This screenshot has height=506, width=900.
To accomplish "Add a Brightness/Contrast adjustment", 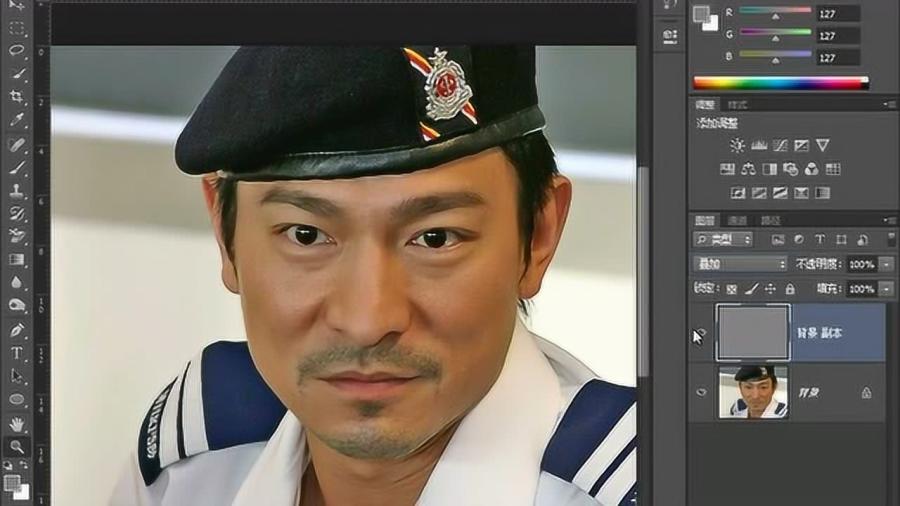I will coord(737,145).
